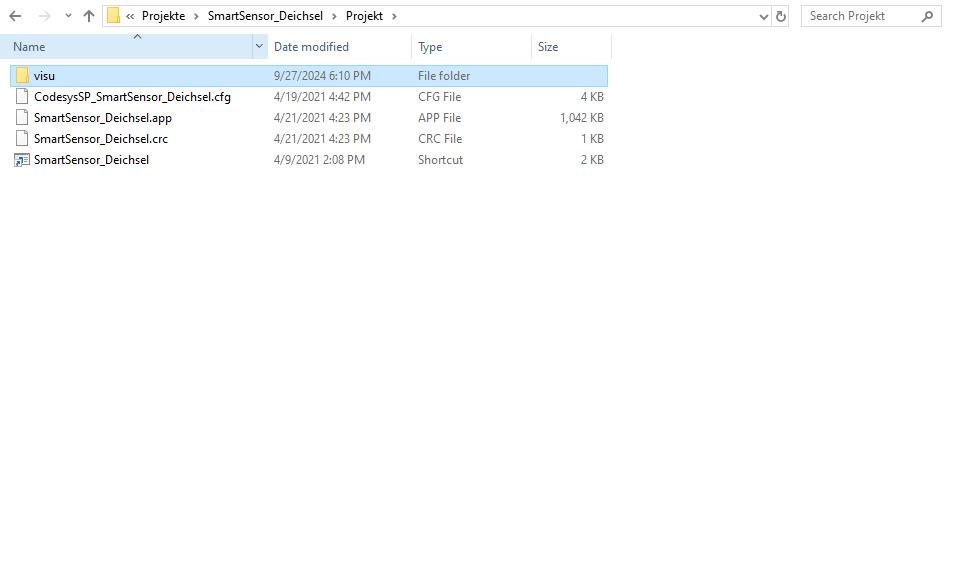Screen dimensions: 953x561
Task: Select SmartSensor_Deichsel.crc file name
Action: [x=101, y=139]
